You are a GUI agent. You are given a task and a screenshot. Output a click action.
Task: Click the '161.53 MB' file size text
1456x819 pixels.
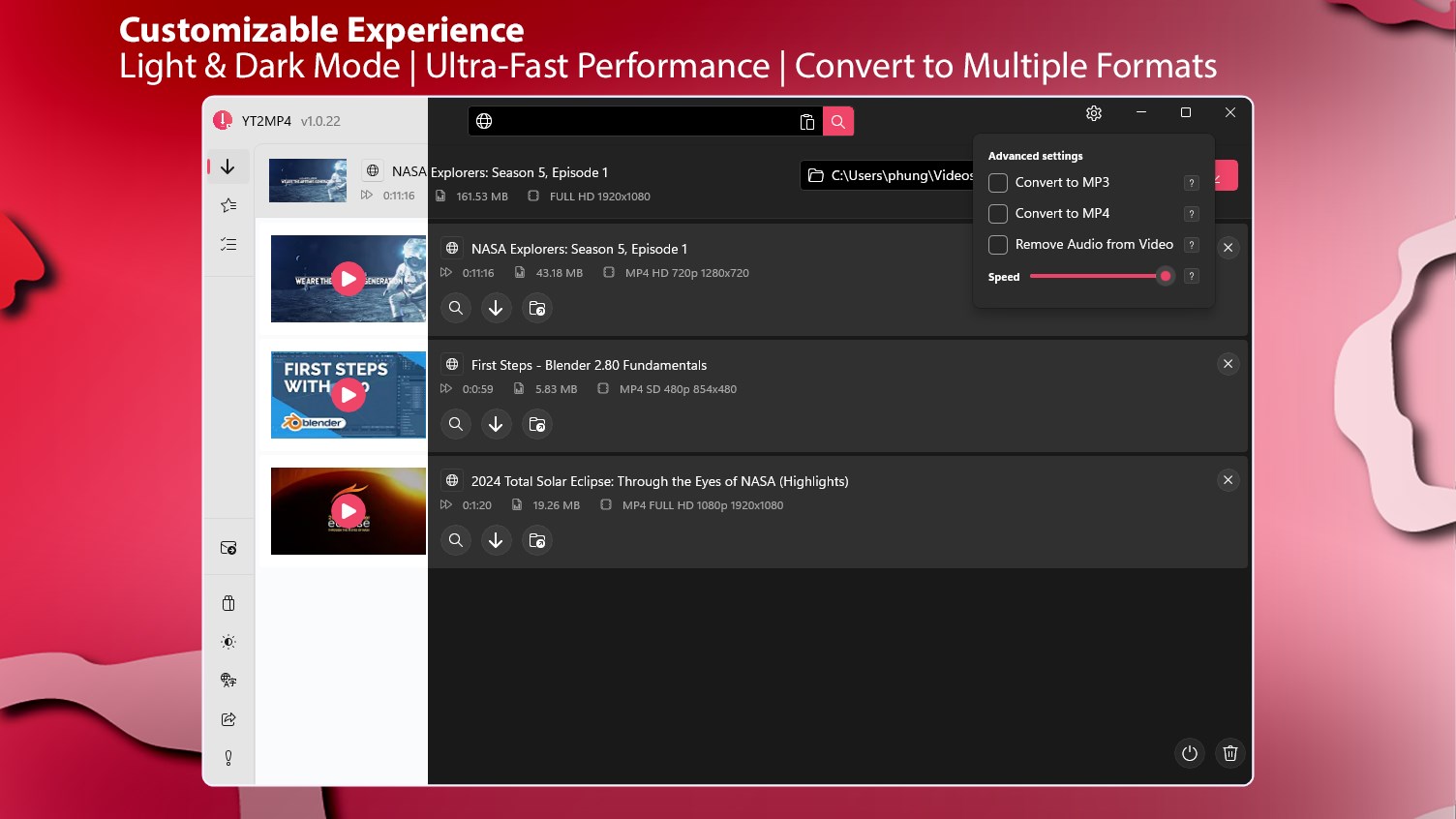coord(482,197)
